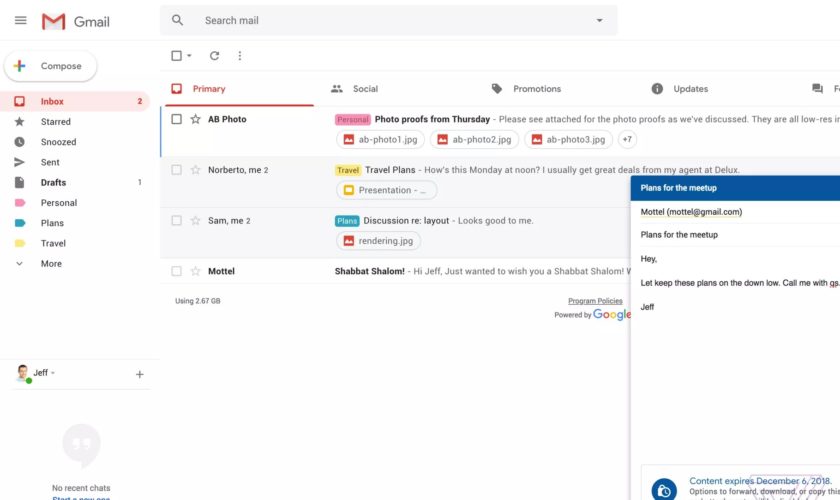Click the Compose button
This screenshot has height=500, width=840.
[51, 66]
